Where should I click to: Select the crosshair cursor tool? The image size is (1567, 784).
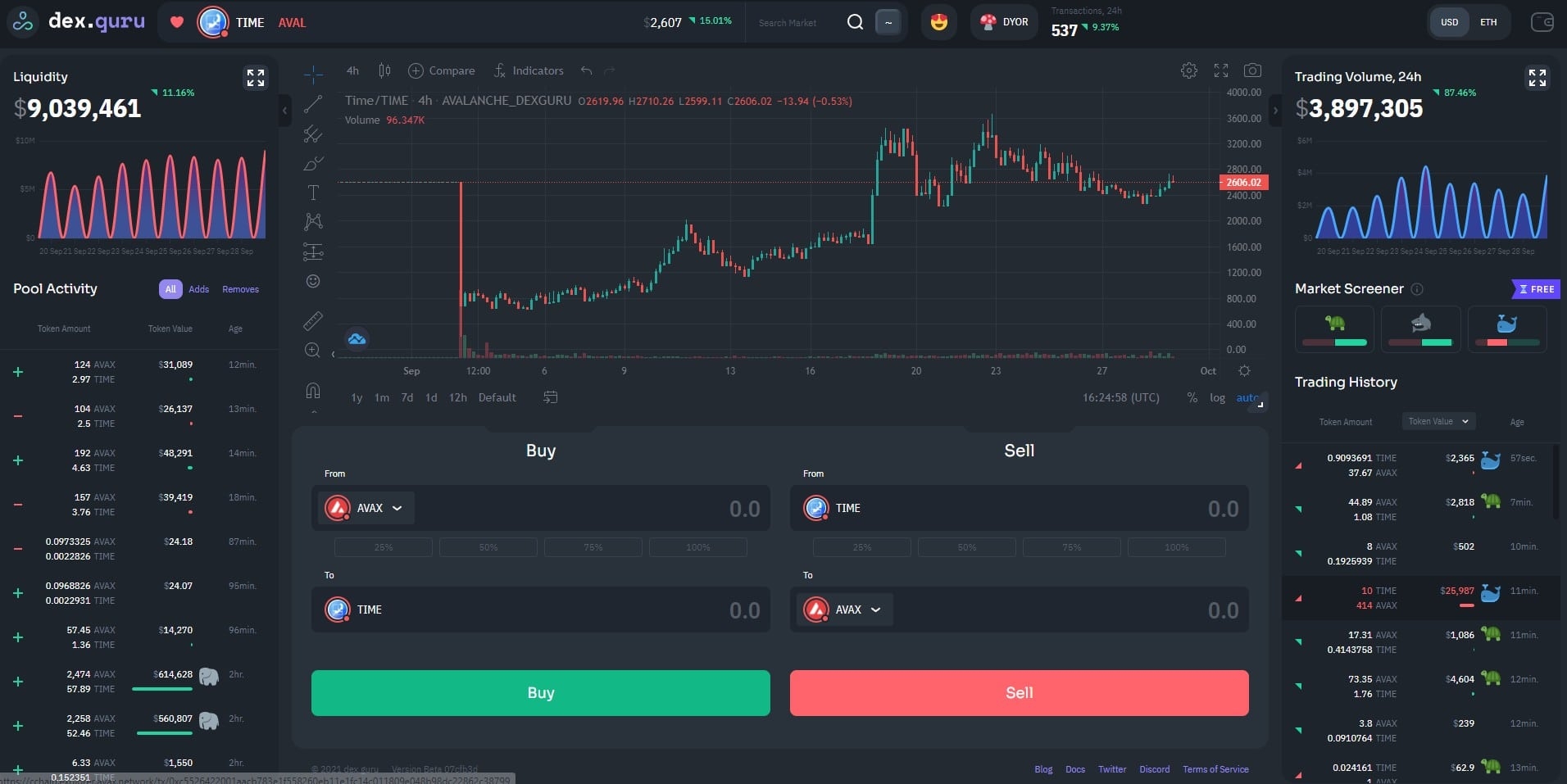click(313, 75)
